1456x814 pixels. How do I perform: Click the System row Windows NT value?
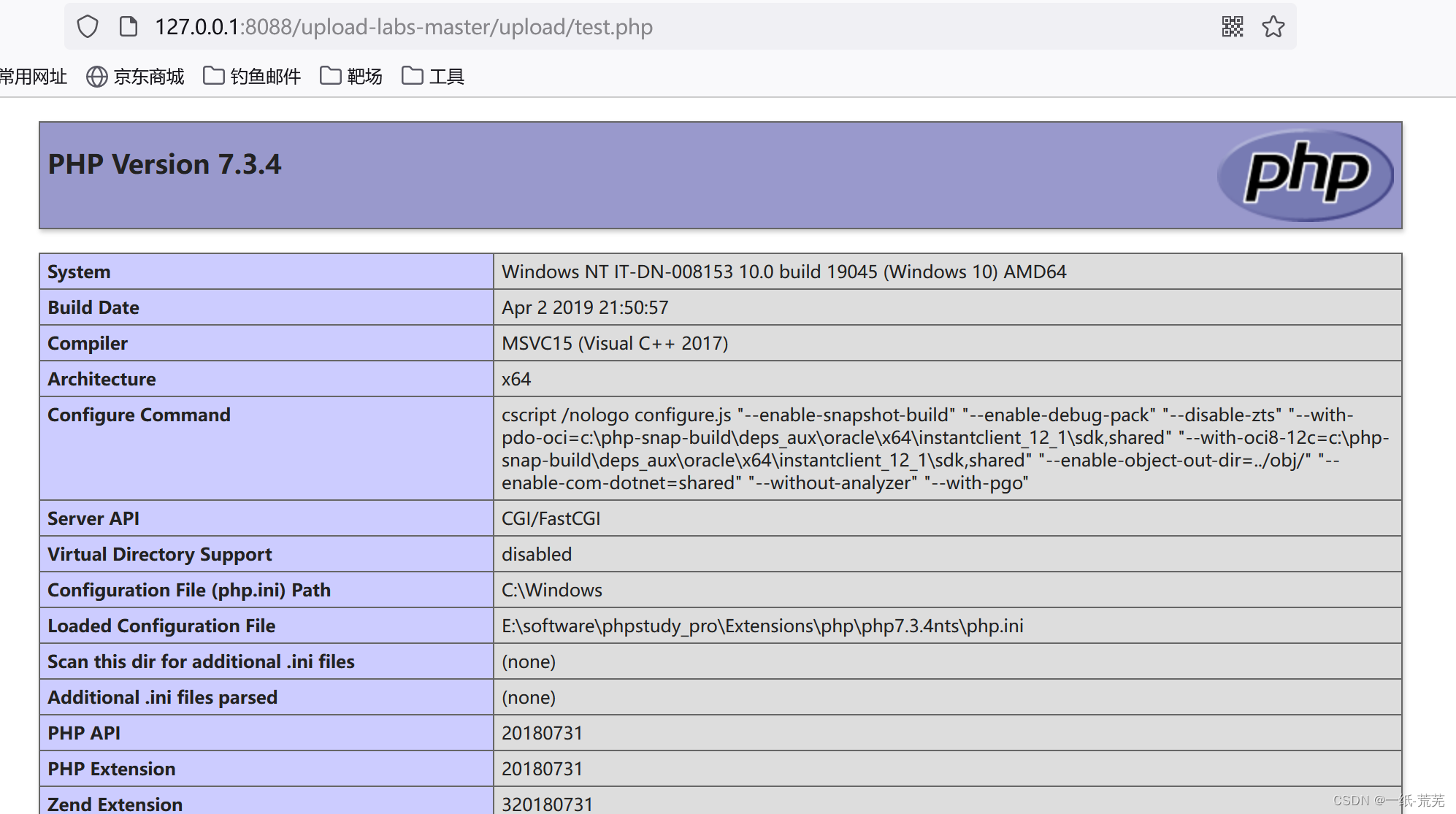click(x=783, y=272)
